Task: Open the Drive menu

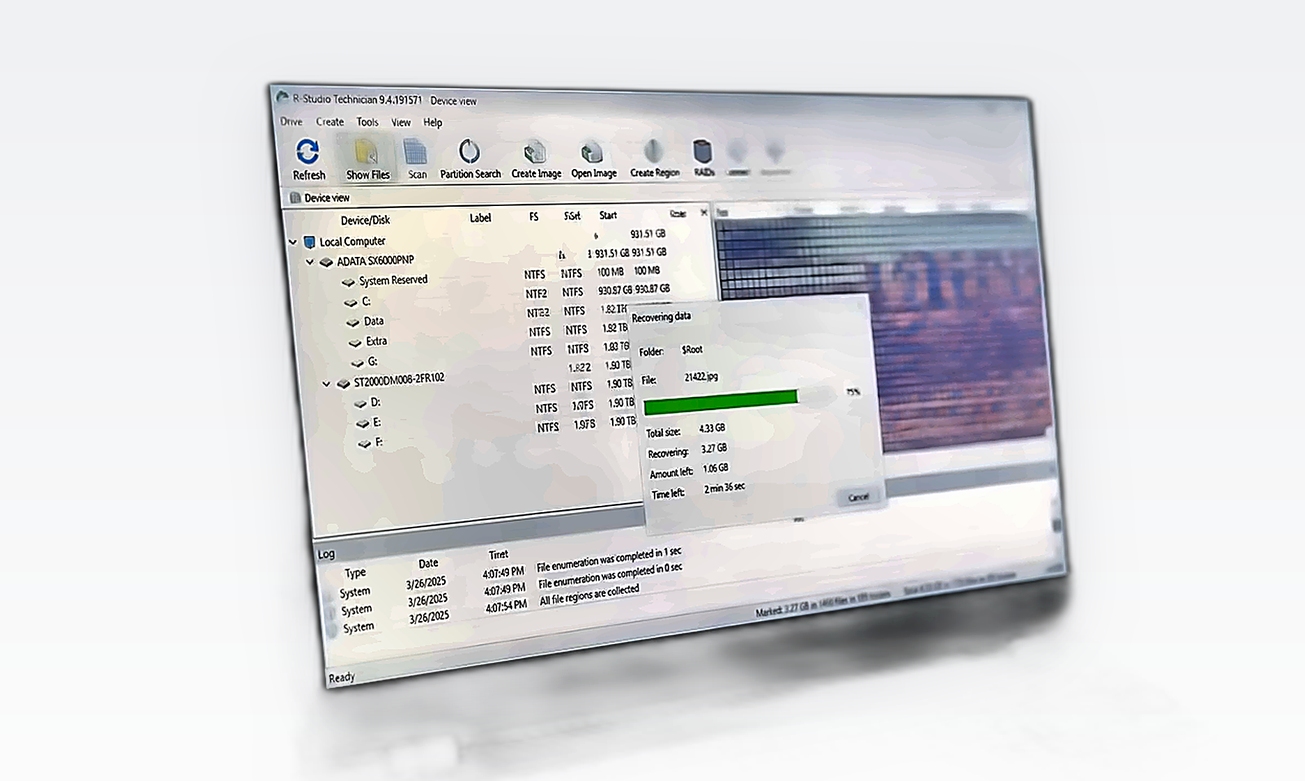Action: [291, 122]
